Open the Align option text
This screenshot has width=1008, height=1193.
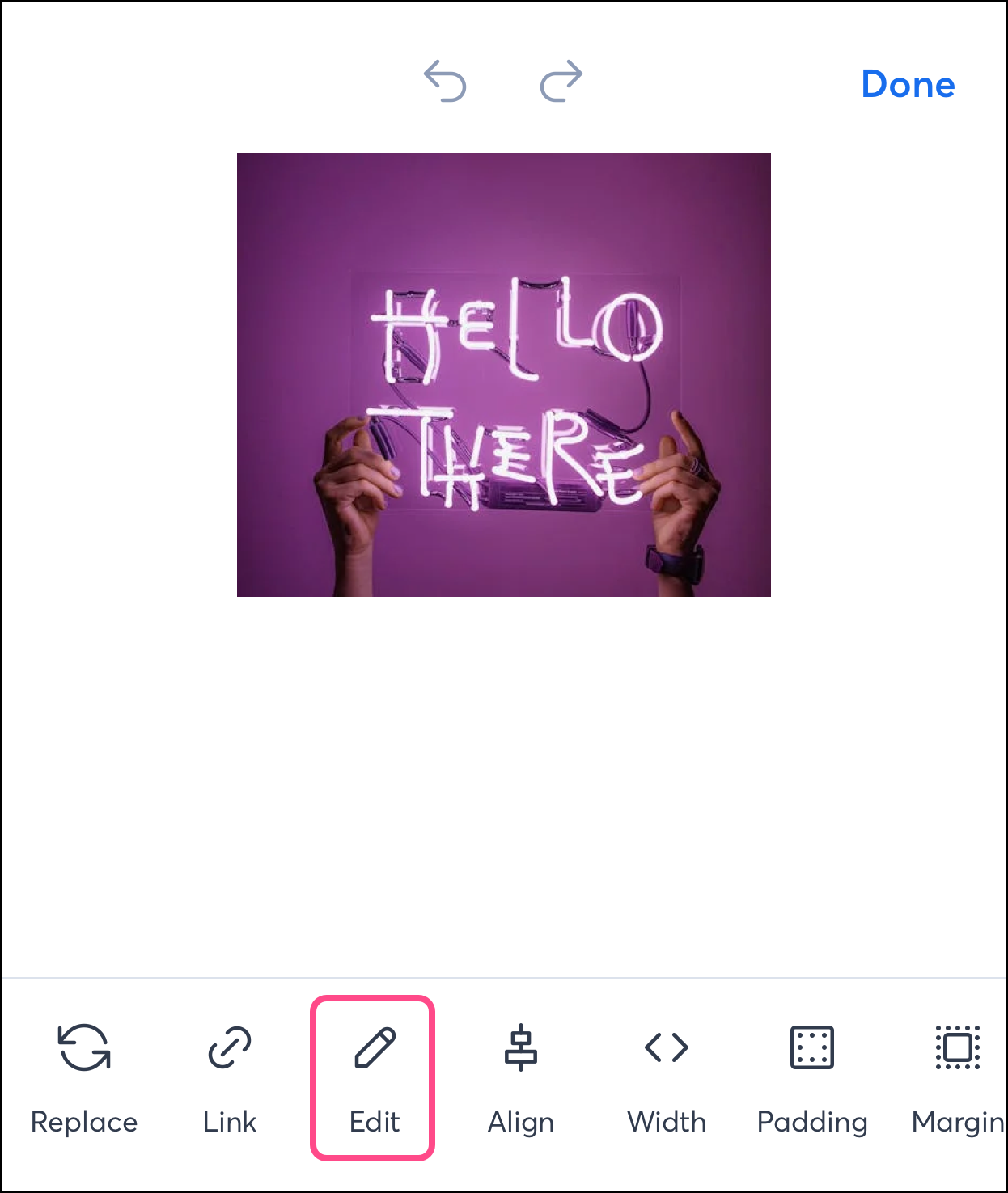[x=521, y=1123]
